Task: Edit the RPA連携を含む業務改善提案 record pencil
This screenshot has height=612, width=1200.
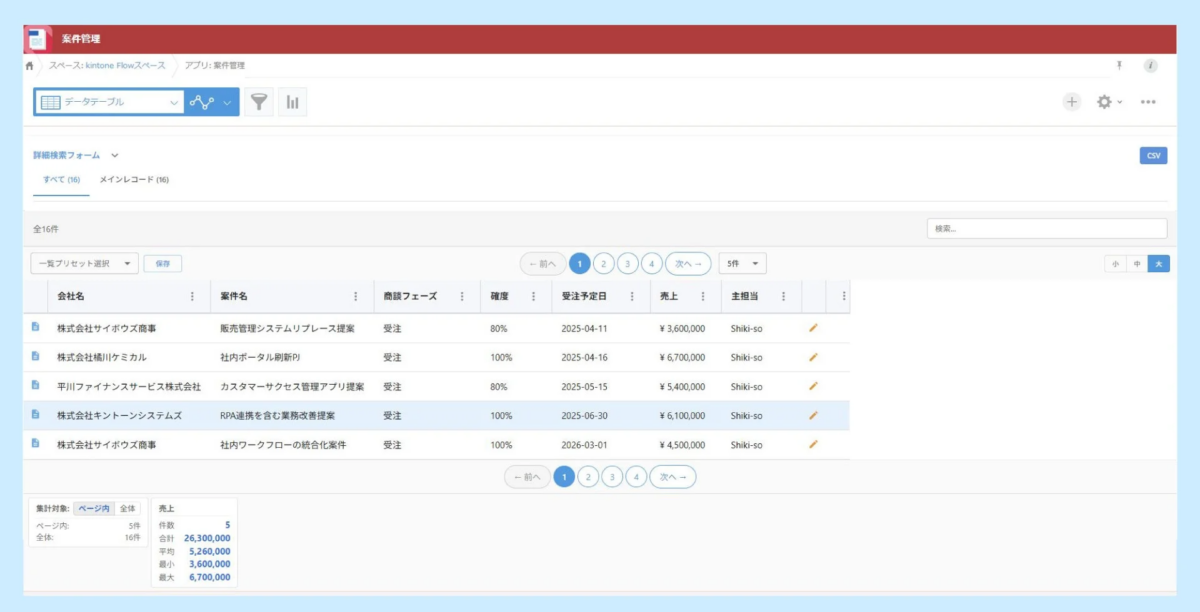Action: [x=813, y=414]
